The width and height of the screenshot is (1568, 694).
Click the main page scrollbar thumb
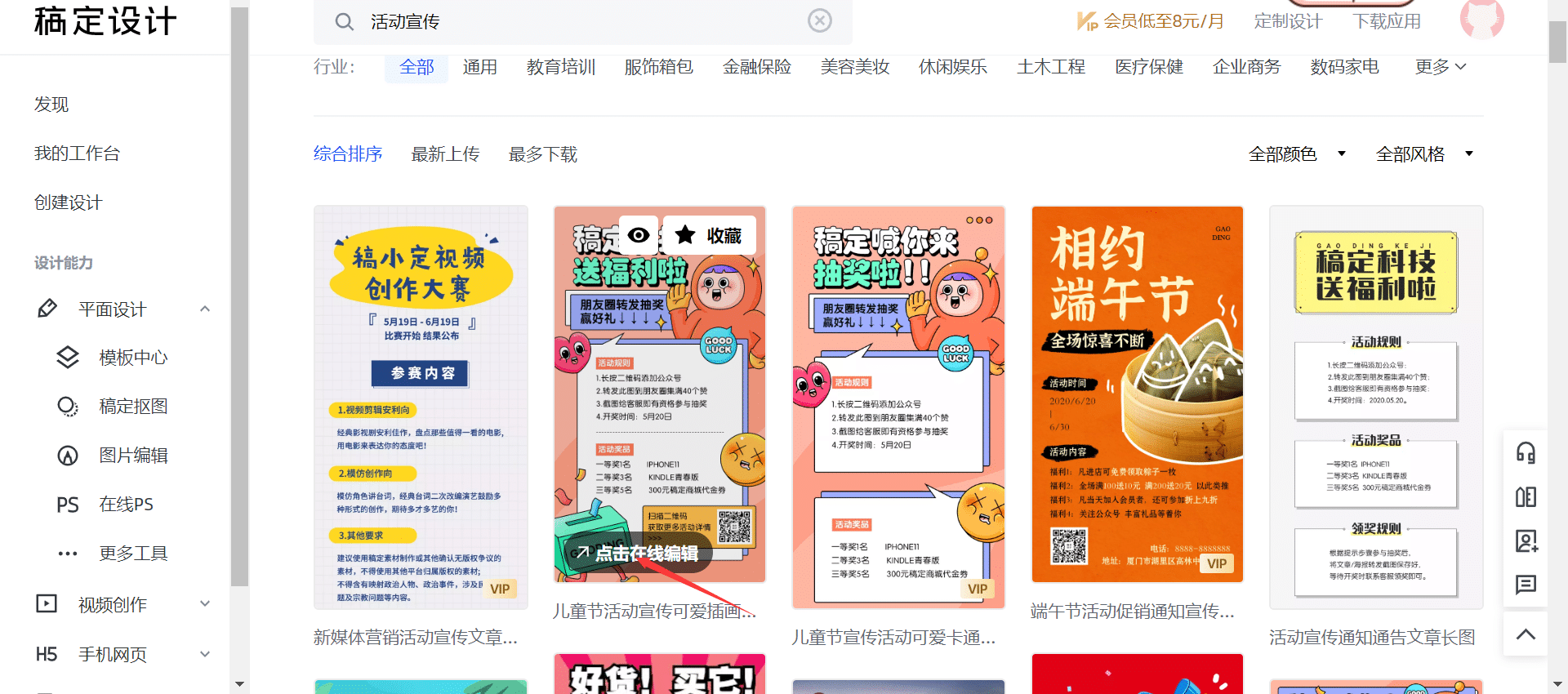coord(1557,42)
